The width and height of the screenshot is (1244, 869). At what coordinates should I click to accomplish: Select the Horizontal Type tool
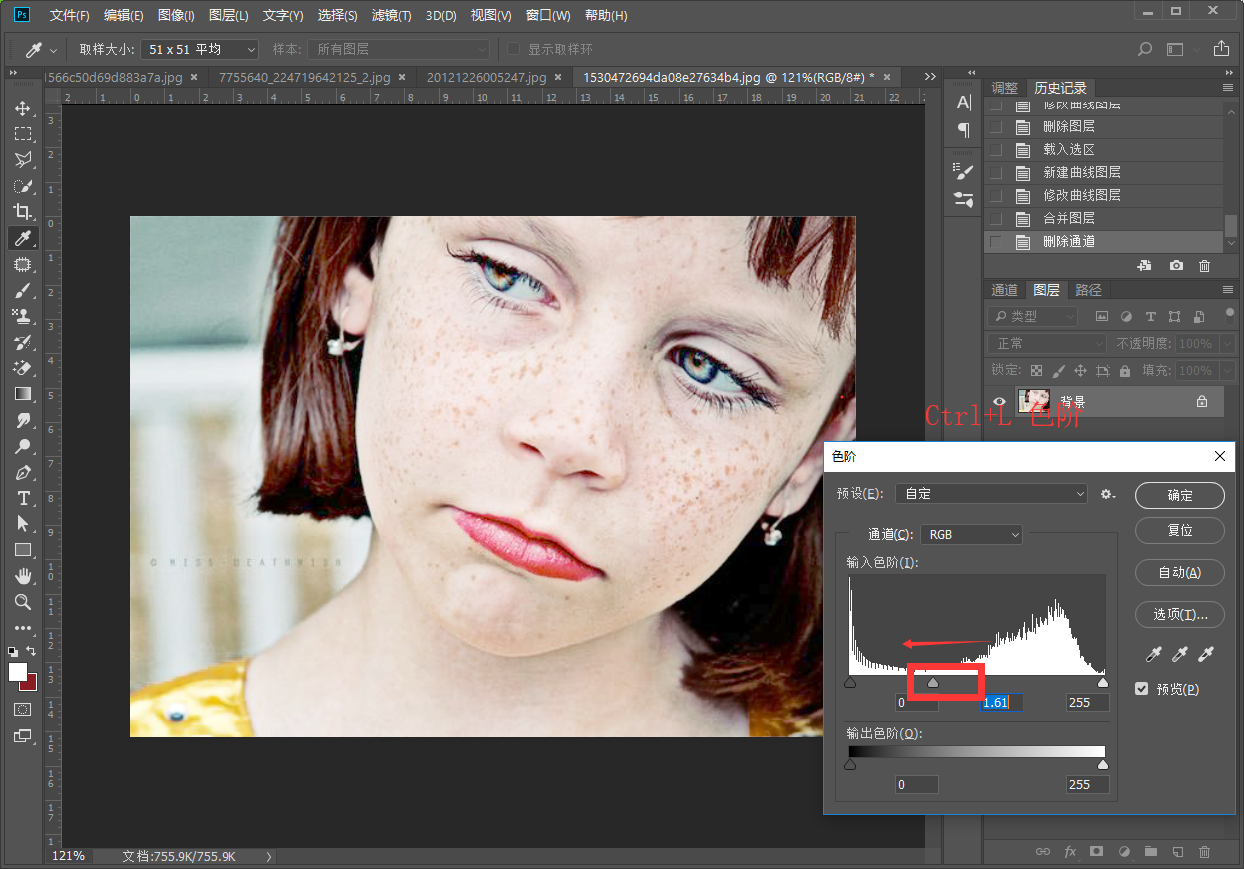23,498
